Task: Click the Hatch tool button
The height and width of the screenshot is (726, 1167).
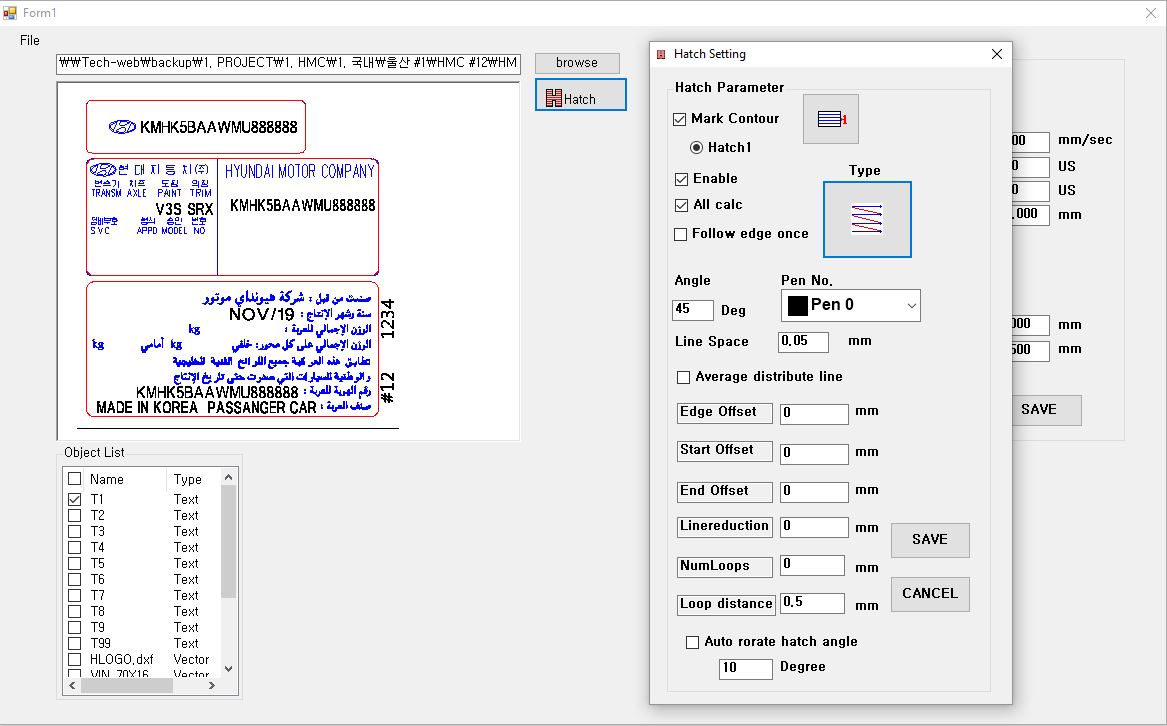Action: click(580, 95)
